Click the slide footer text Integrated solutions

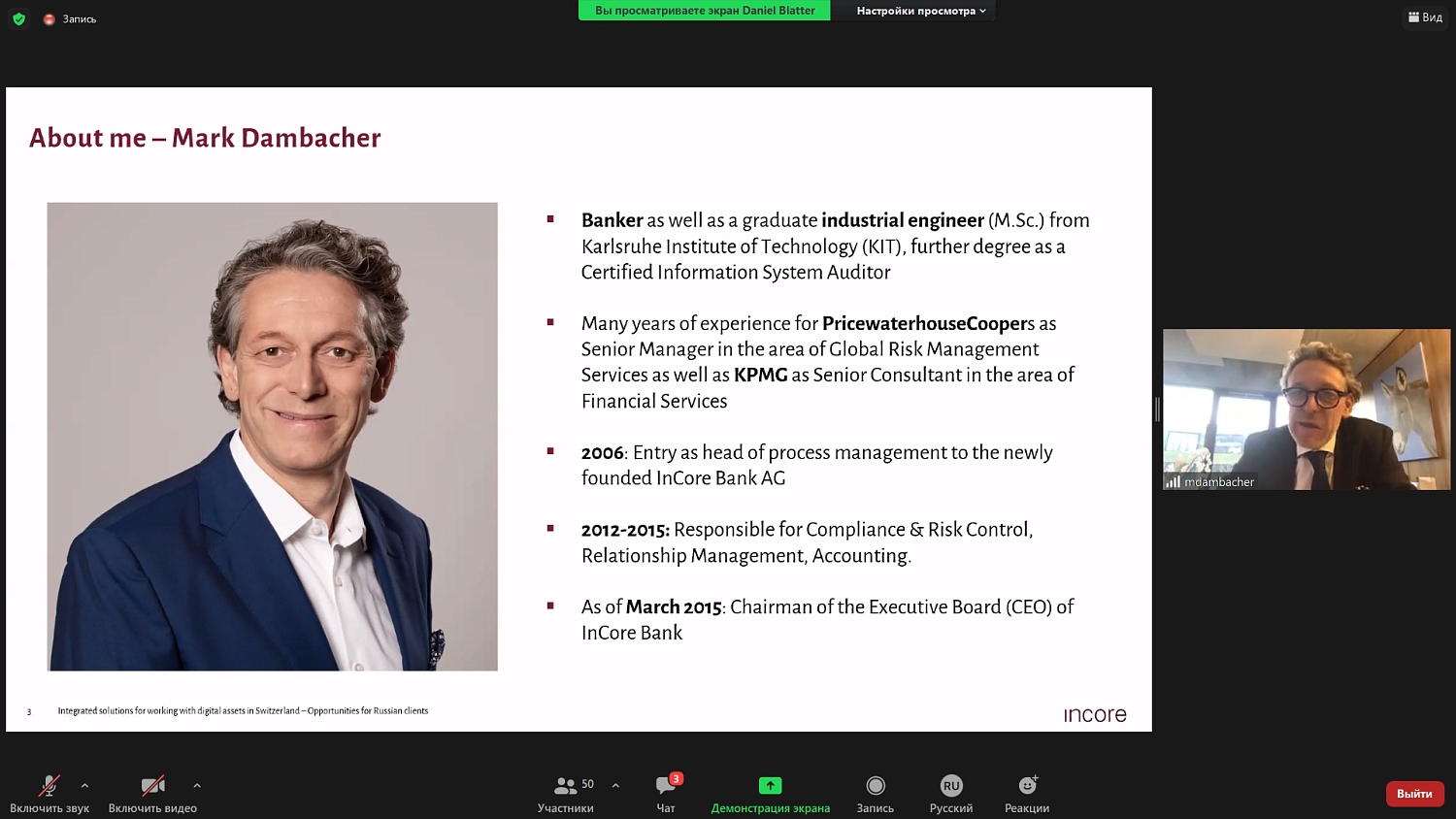tap(243, 711)
